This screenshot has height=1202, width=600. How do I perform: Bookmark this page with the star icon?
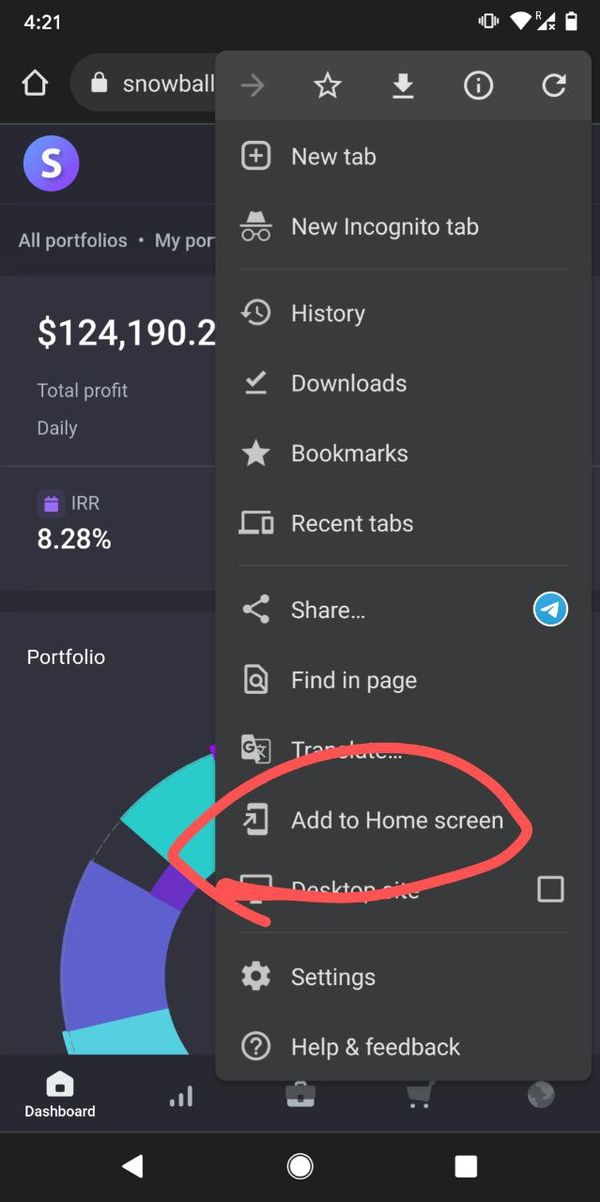(x=327, y=85)
